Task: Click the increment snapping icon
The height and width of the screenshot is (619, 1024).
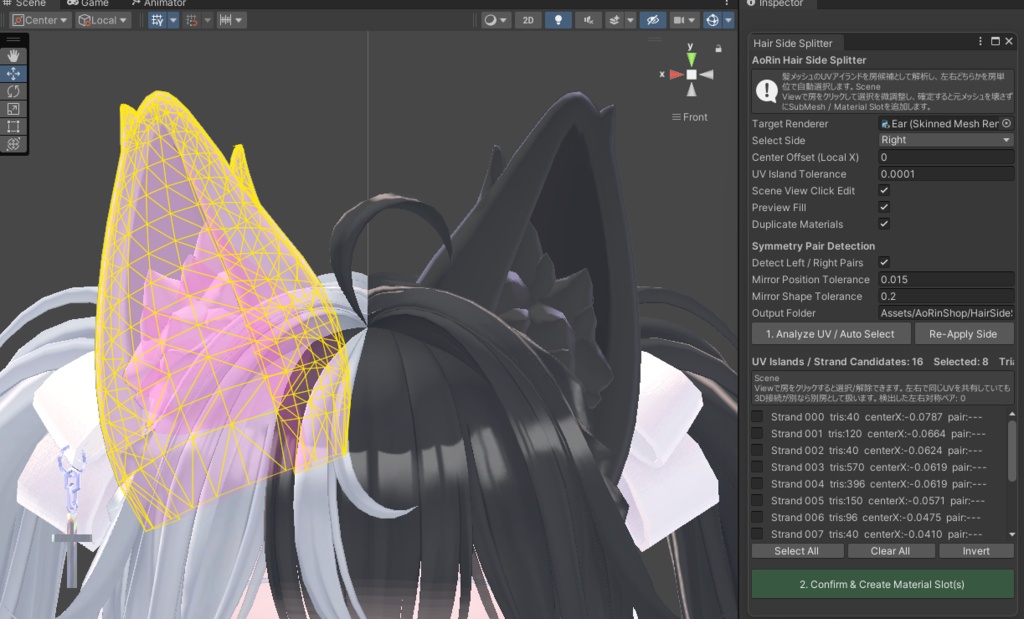Action: [225, 20]
